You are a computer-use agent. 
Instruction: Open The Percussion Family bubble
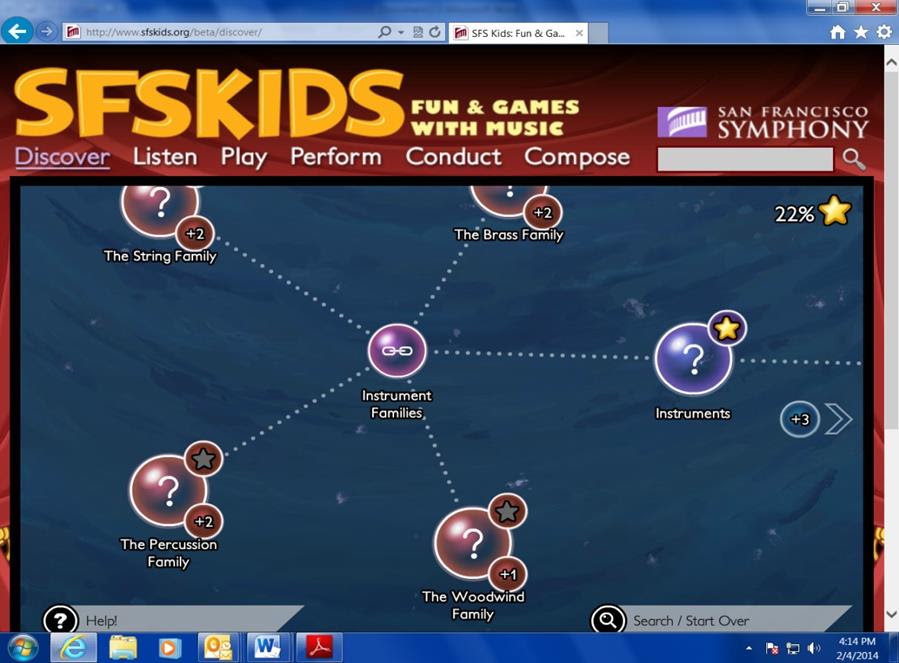click(168, 490)
